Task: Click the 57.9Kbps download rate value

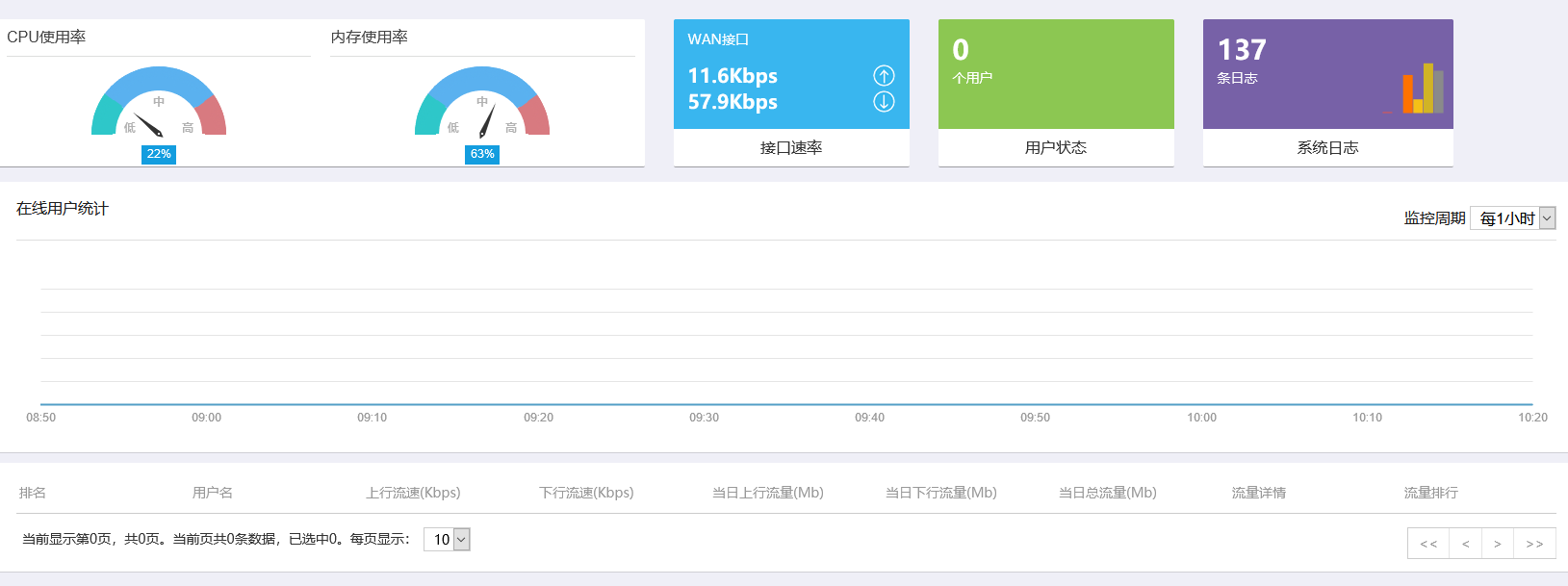Action: click(x=733, y=102)
